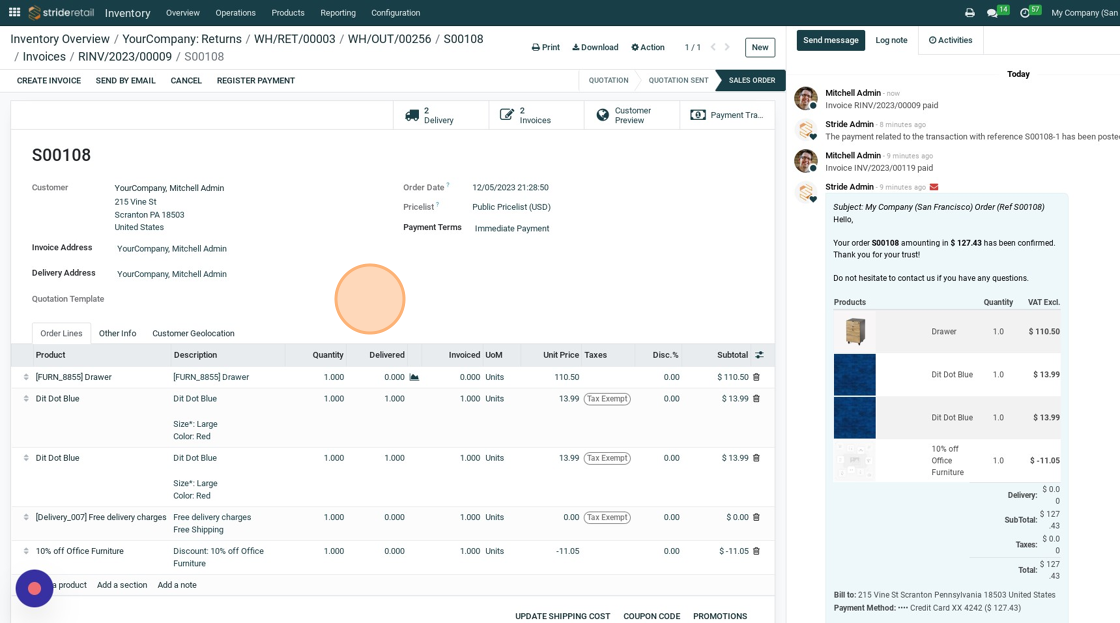Click the Add a note link
This screenshot has height=623, width=1120.
177,585
